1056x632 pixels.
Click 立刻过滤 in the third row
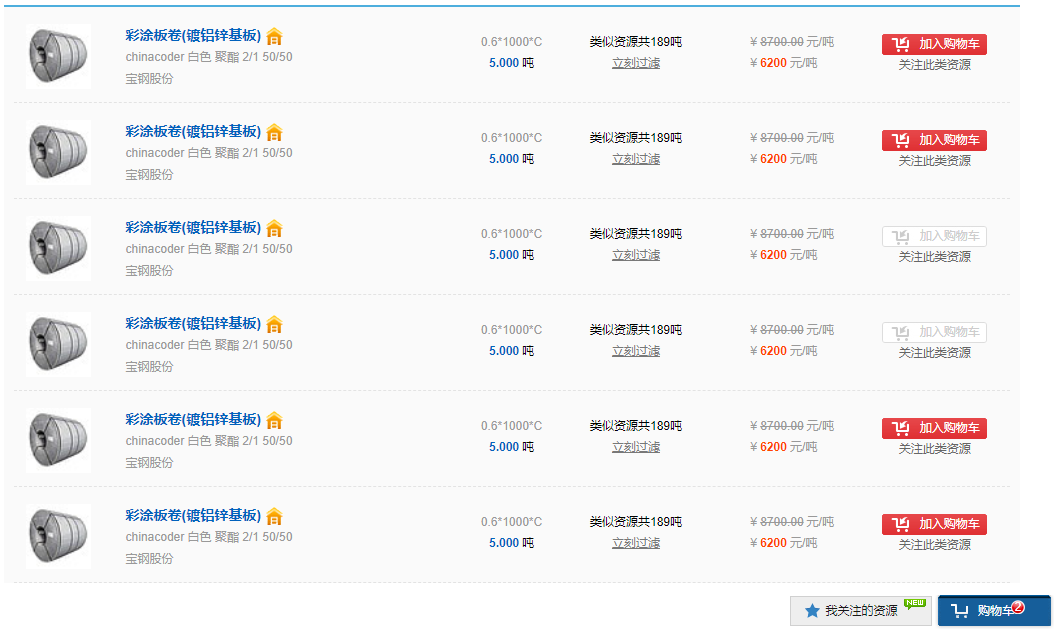point(636,255)
